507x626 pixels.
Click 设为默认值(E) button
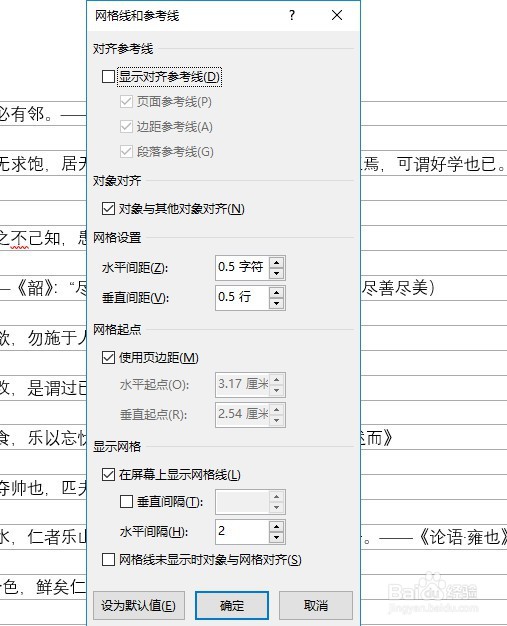coord(139,606)
